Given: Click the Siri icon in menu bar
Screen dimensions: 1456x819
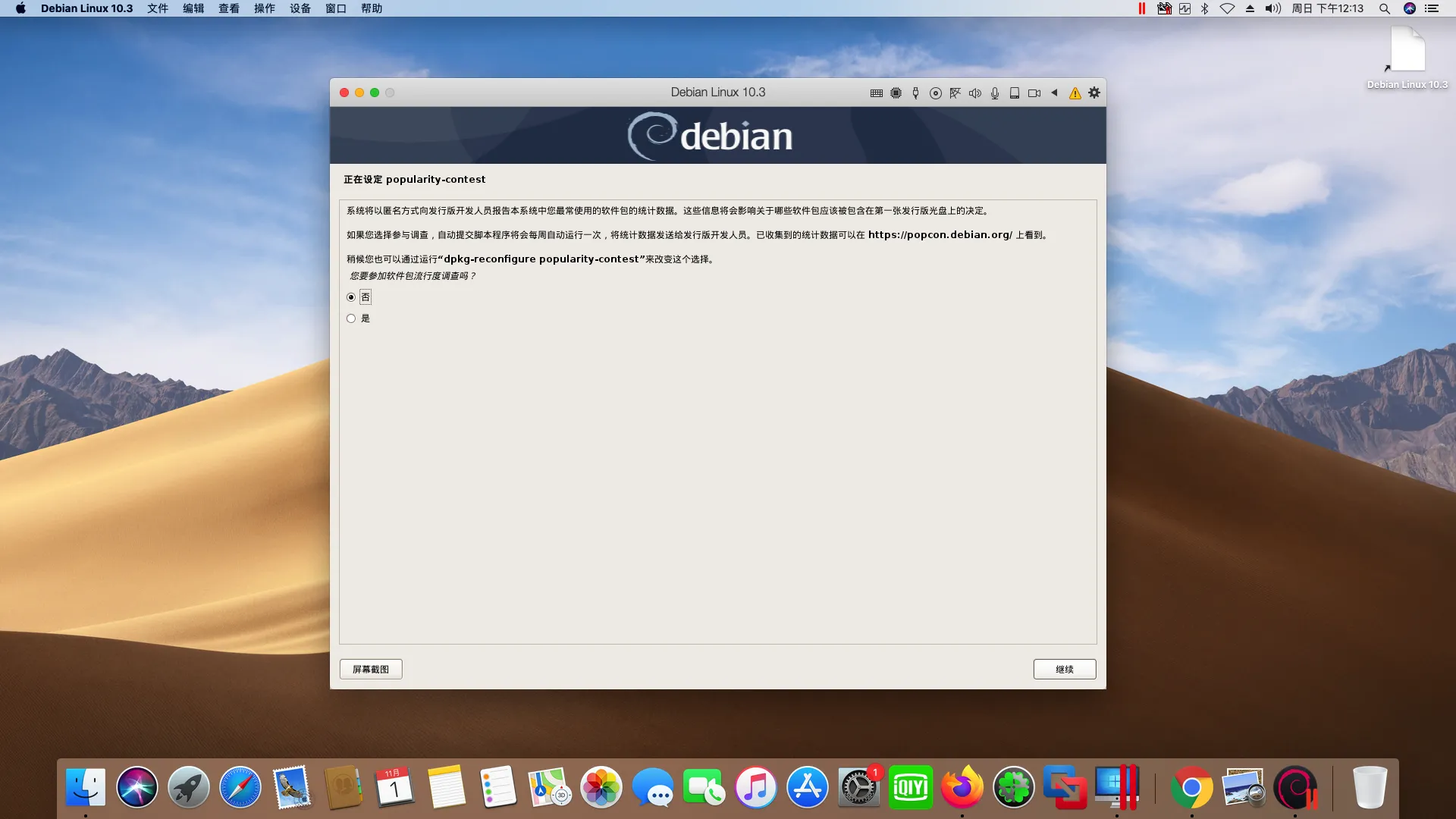Looking at the screenshot, I should [x=1409, y=8].
